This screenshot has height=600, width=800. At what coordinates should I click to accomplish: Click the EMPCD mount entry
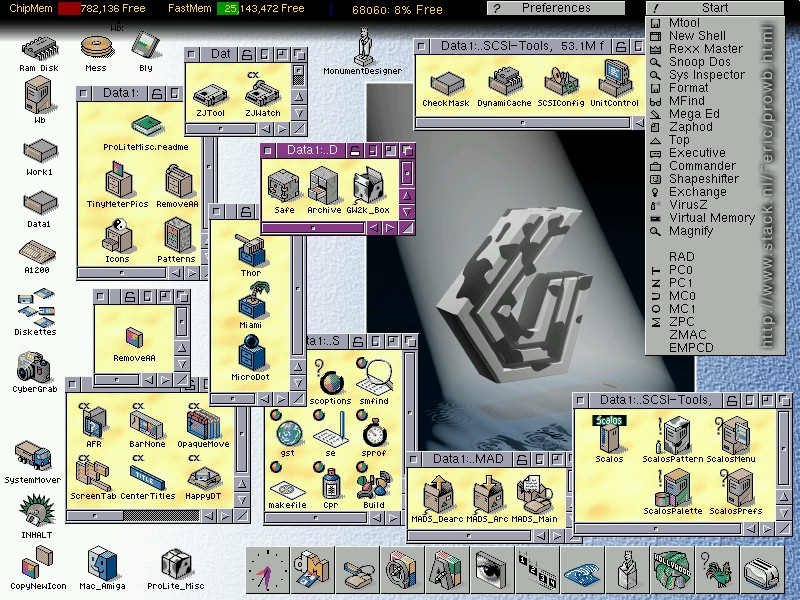[x=691, y=348]
